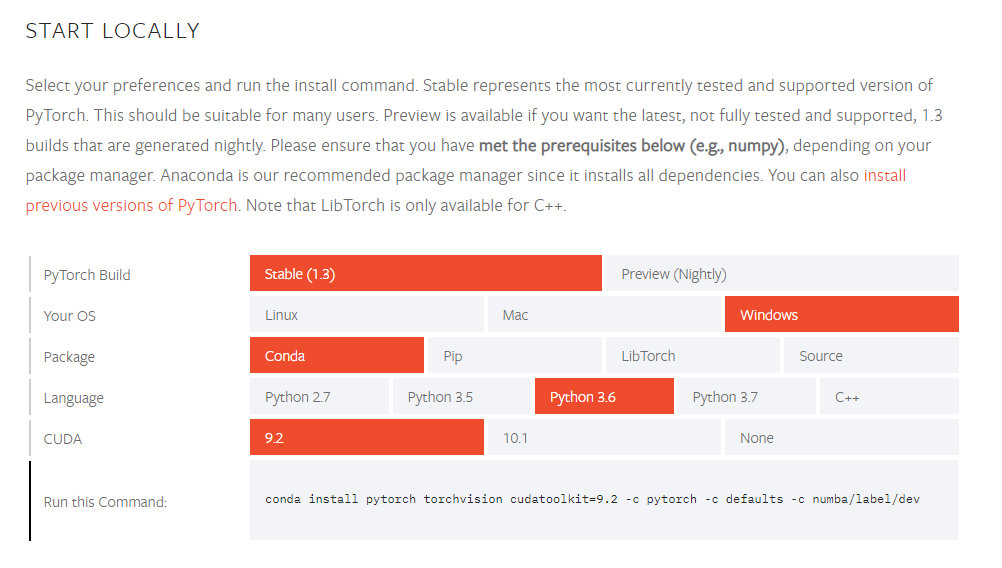This screenshot has width=1002, height=568.
Task: Choose the Preview (Nightly) build
Action: 782,273
